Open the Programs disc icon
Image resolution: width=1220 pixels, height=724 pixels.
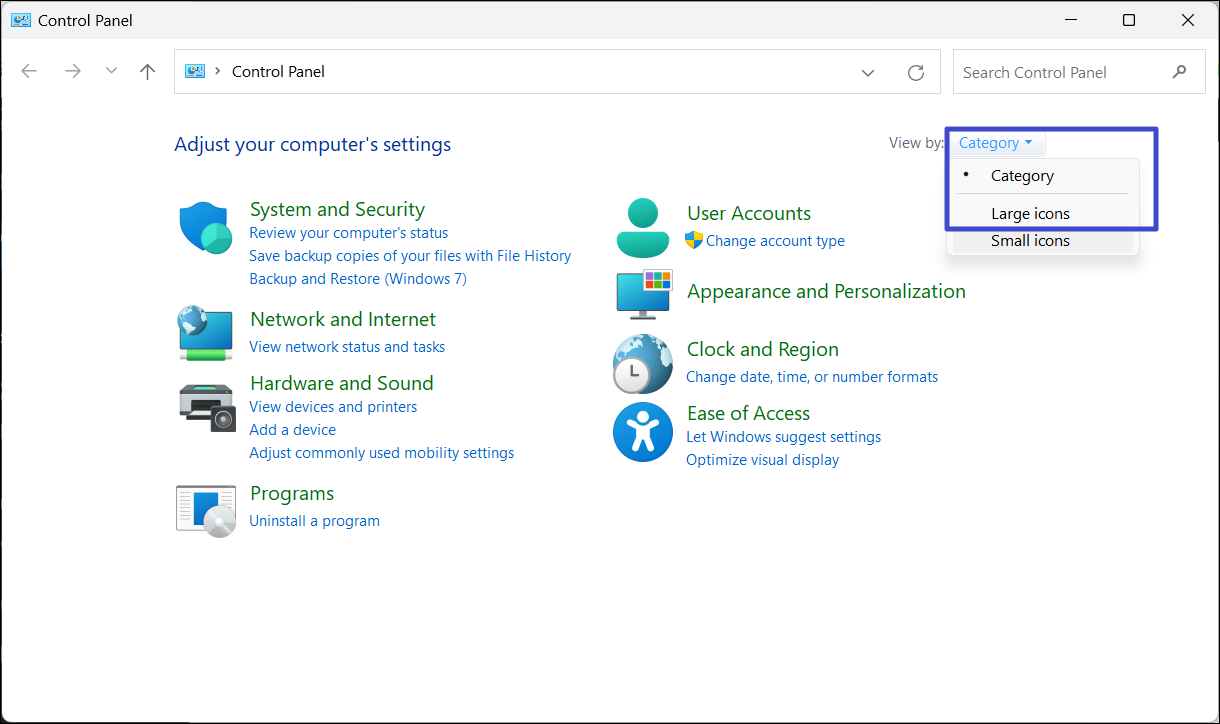206,510
